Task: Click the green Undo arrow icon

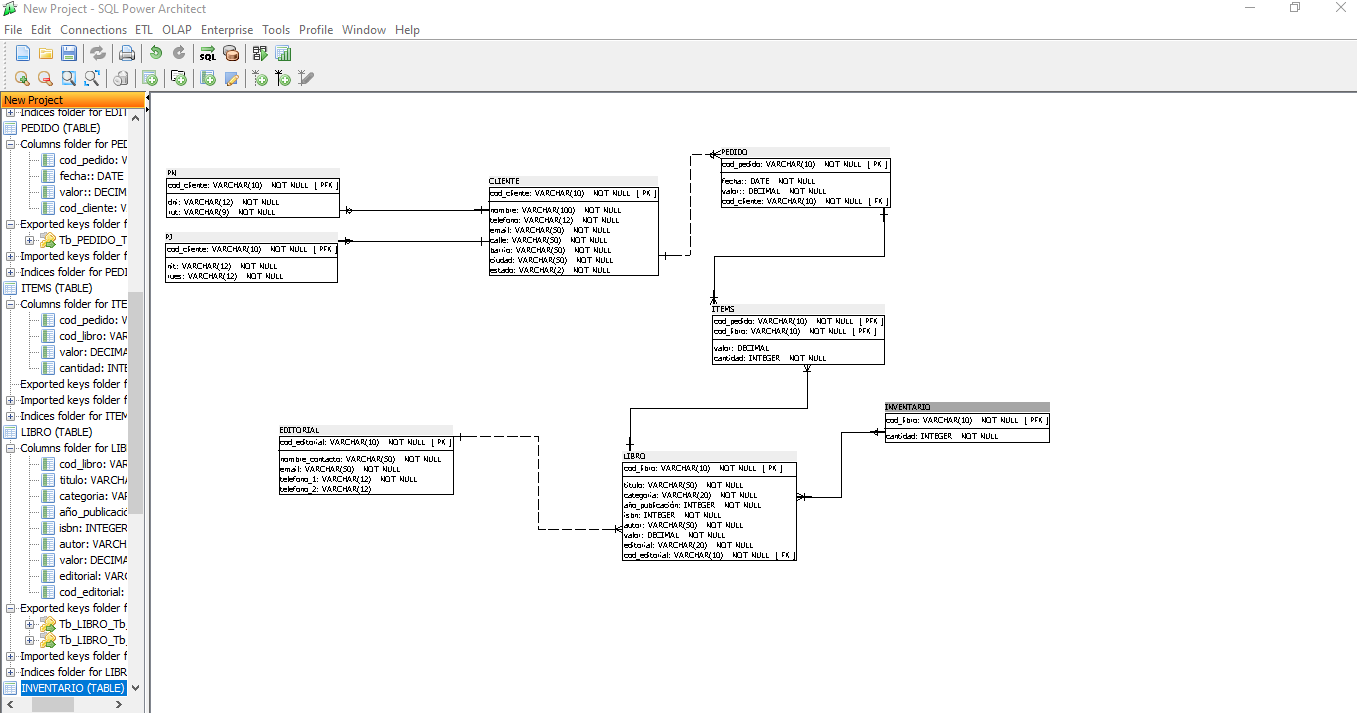Action: [x=156, y=54]
